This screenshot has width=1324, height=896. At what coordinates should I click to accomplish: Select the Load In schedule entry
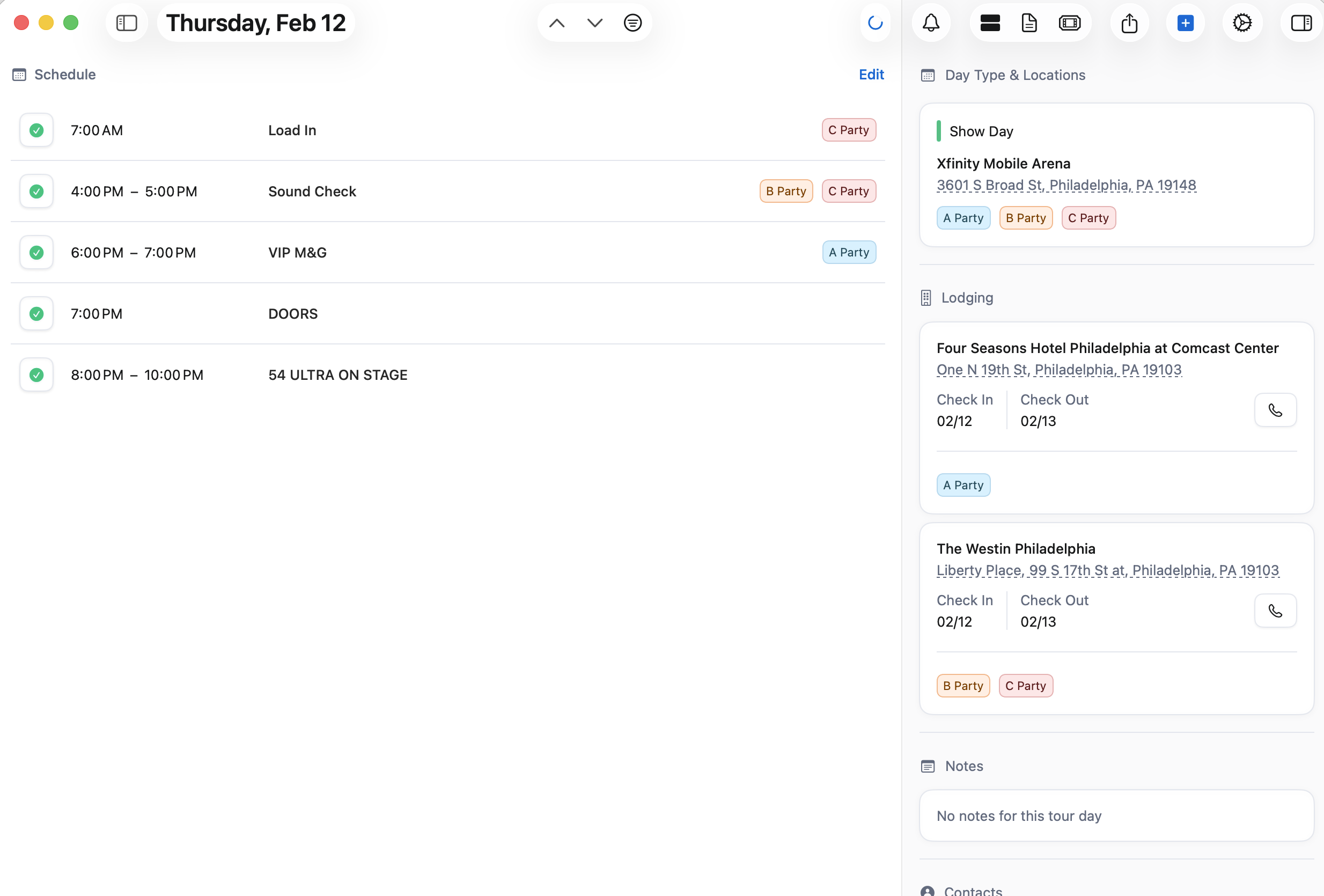[x=447, y=130]
